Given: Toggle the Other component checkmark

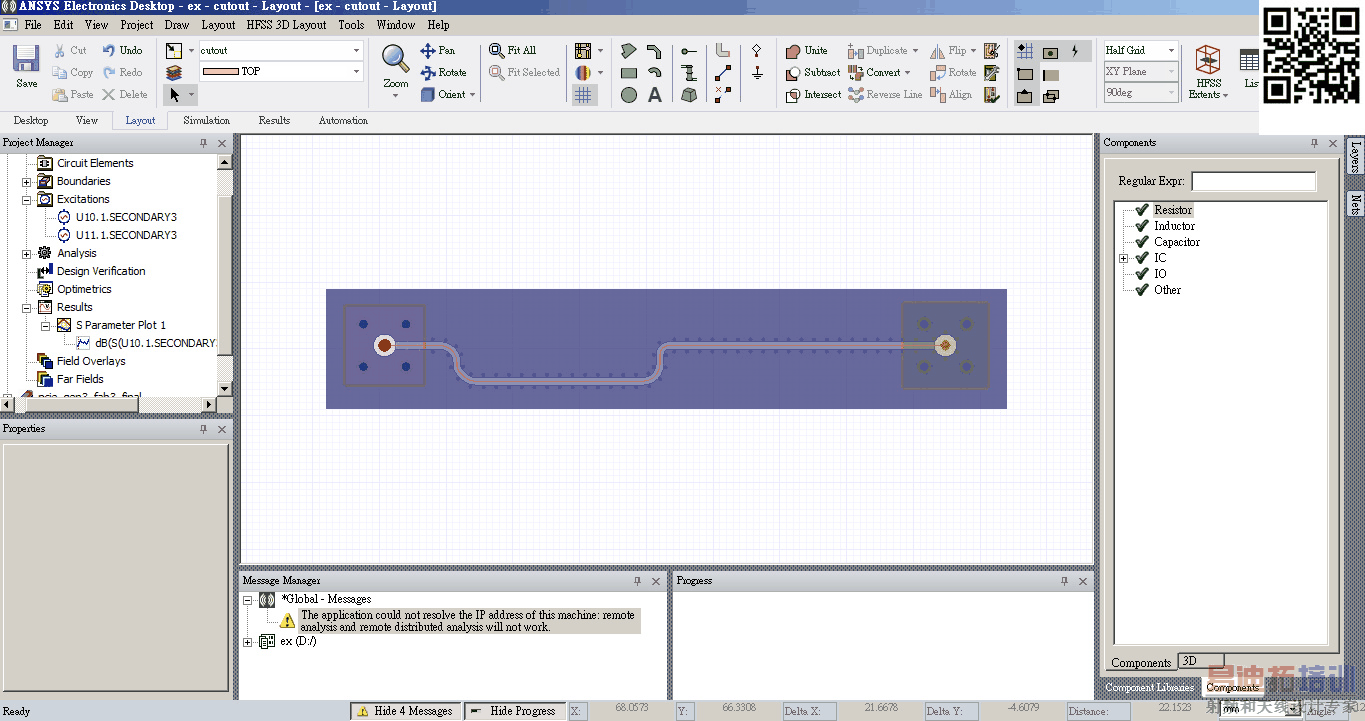Looking at the screenshot, I should click(x=1142, y=290).
